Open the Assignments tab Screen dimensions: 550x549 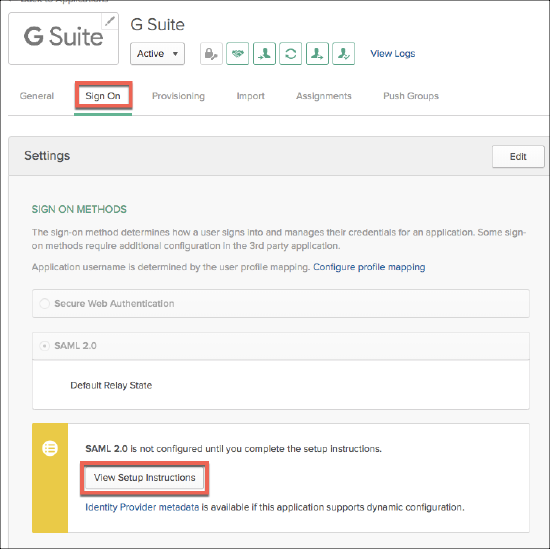[324, 96]
